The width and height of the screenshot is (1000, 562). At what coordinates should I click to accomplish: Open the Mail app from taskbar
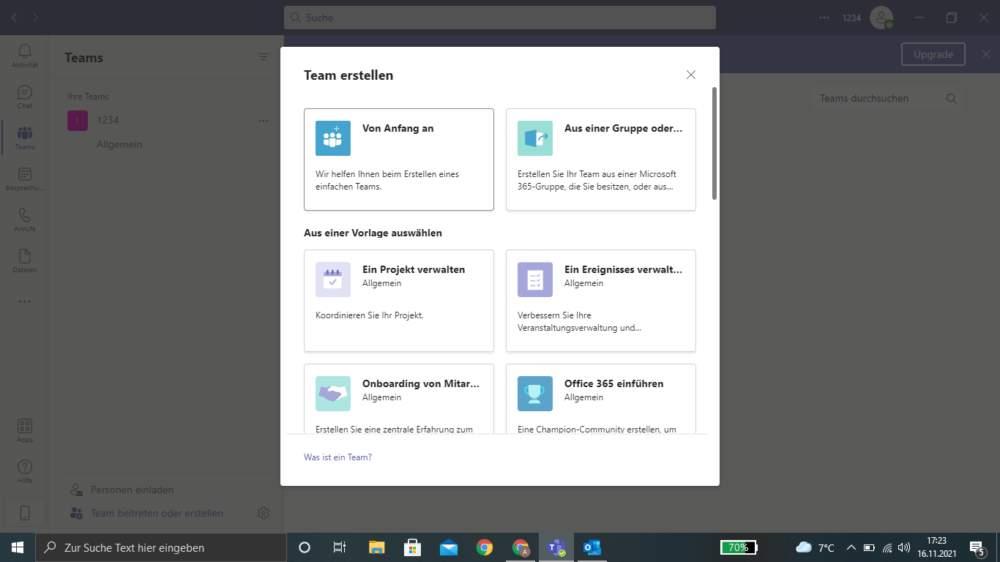(x=448, y=547)
